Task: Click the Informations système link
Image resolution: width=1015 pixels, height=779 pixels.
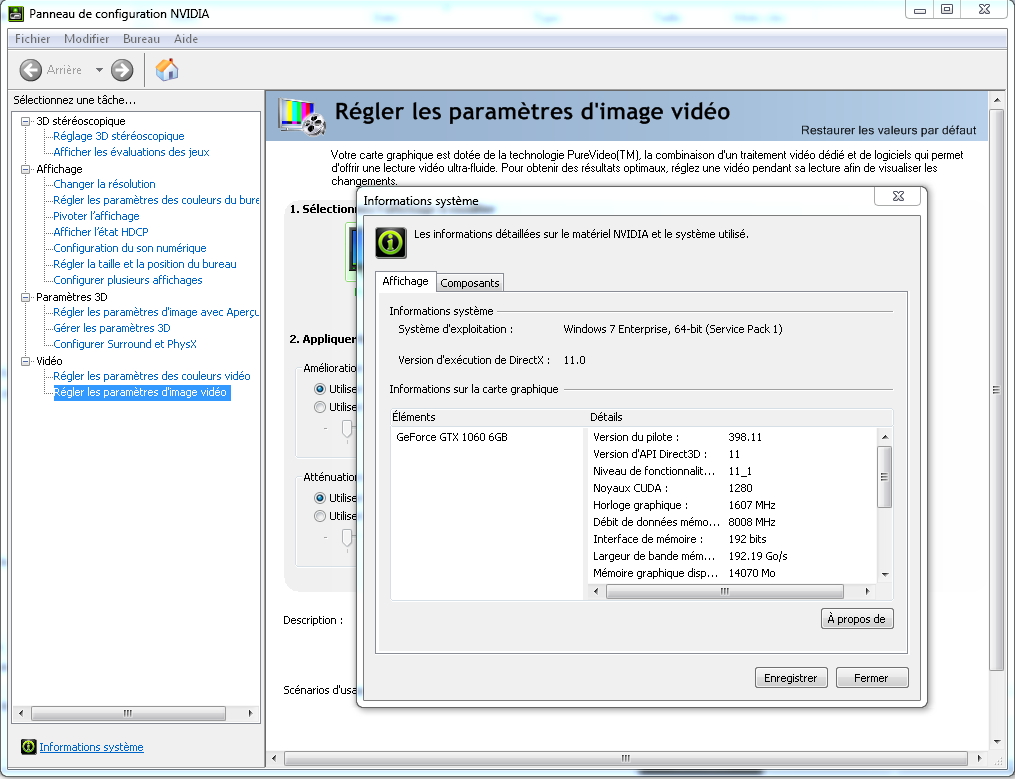Action: pos(91,747)
